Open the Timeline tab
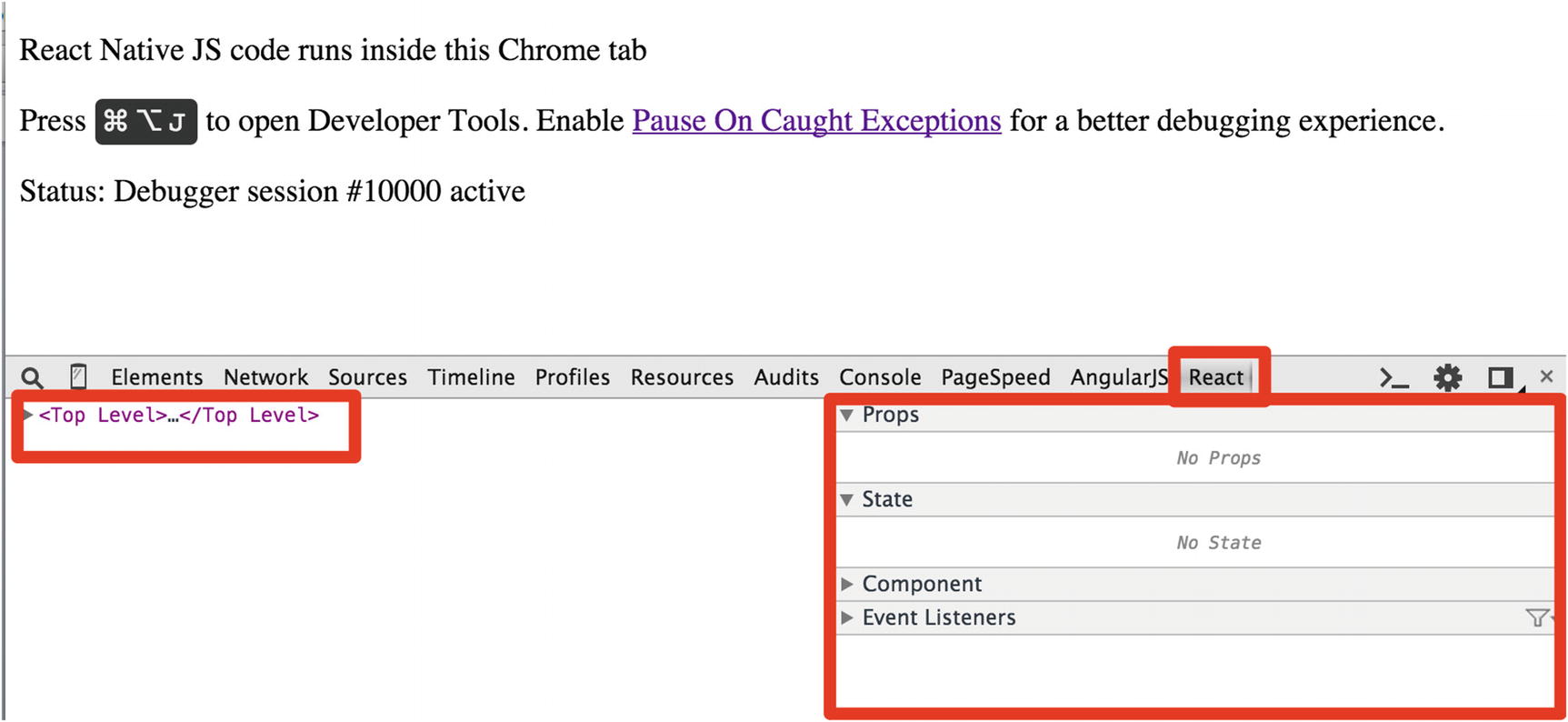 [x=471, y=377]
